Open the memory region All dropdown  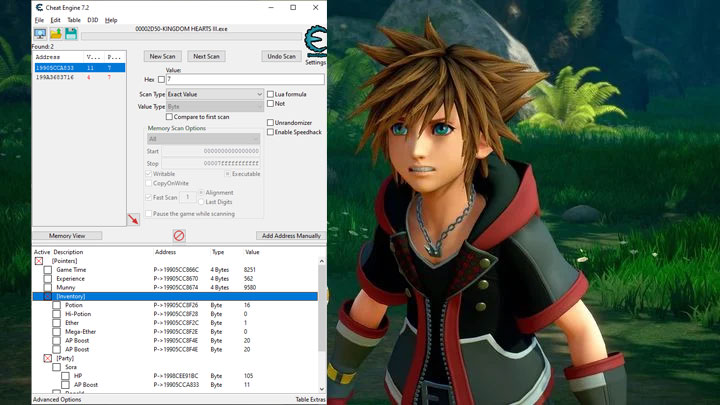coord(203,139)
